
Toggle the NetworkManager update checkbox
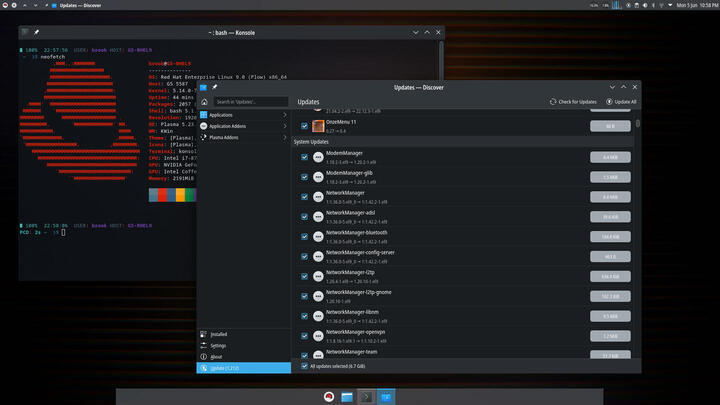pyautogui.click(x=304, y=197)
